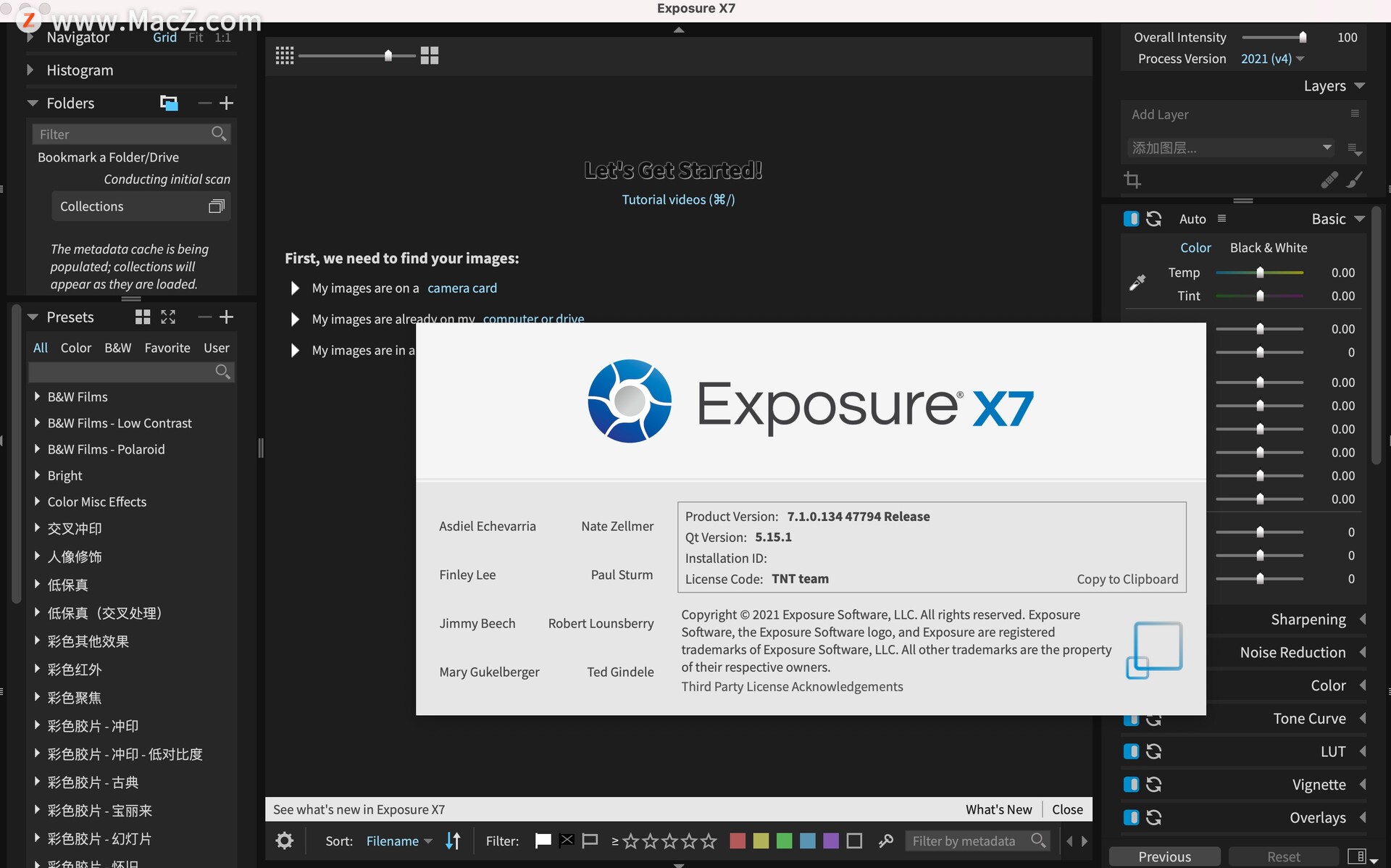Screen dimensions: 1391x868
Task: Click the large grid thumbnails icon
Action: (x=430, y=56)
